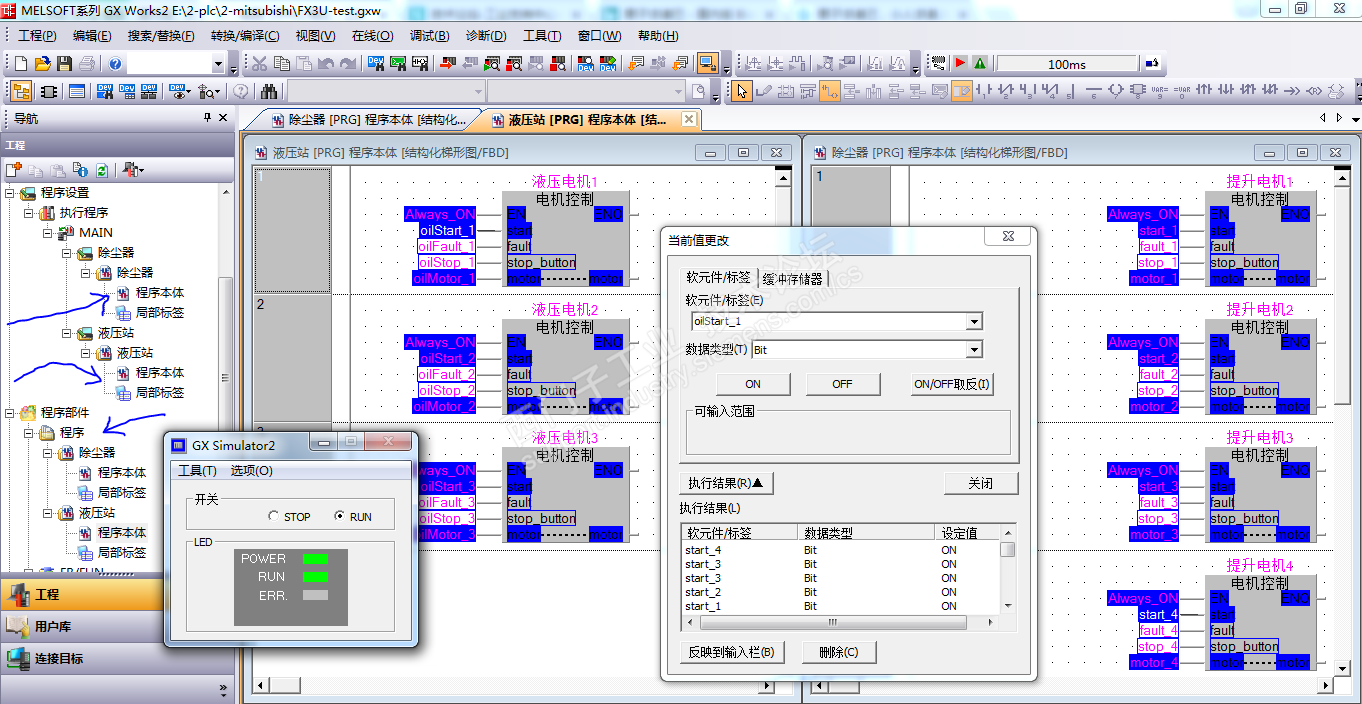Click the 100ms scan time field
The image size is (1362, 704).
pyautogui.click(x=1066, y=64)
